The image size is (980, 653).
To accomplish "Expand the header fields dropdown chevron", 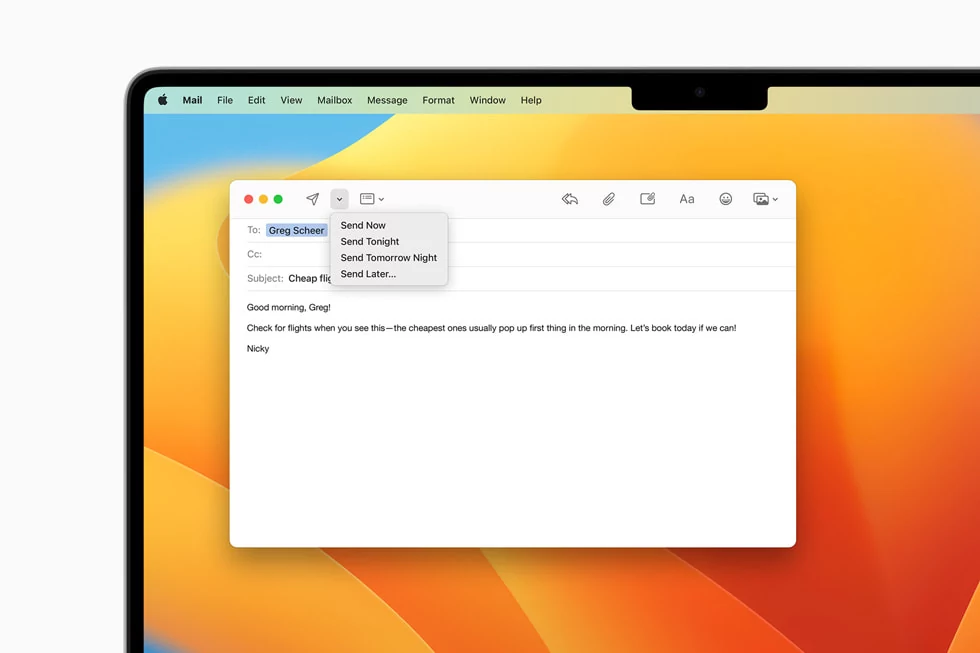I will pos(381,199).
